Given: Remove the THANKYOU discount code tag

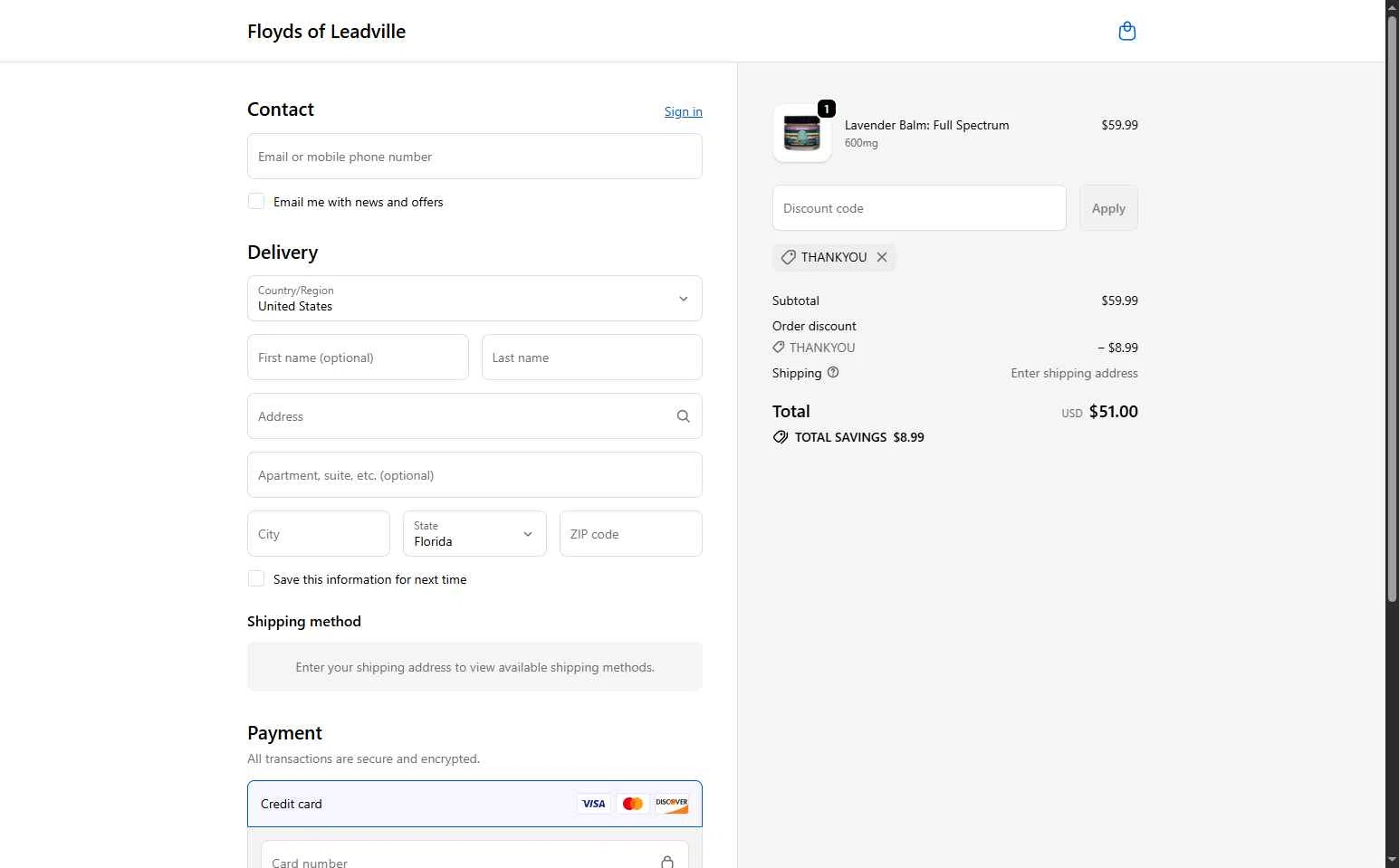Looking at the screenshot, I should [882, 257].
